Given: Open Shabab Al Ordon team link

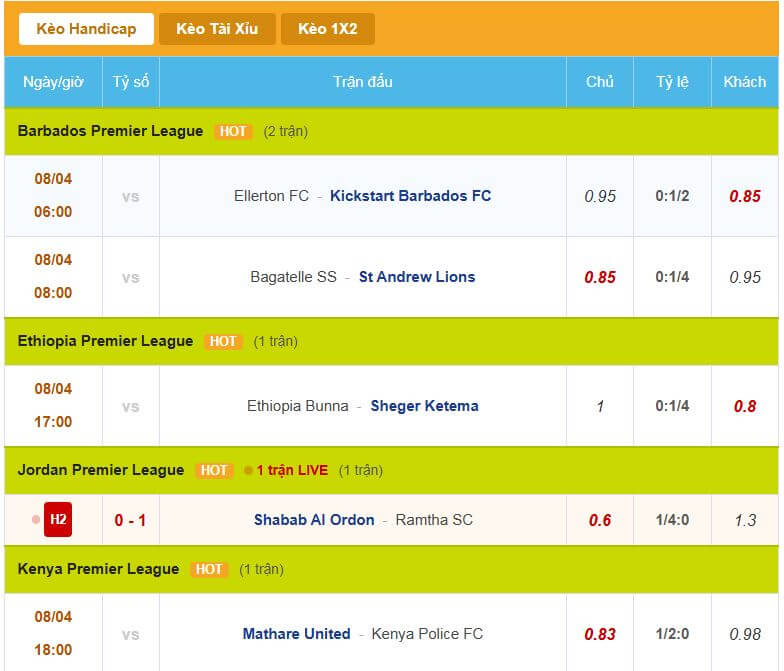Looking at the screenshot, I should point(314,520).
